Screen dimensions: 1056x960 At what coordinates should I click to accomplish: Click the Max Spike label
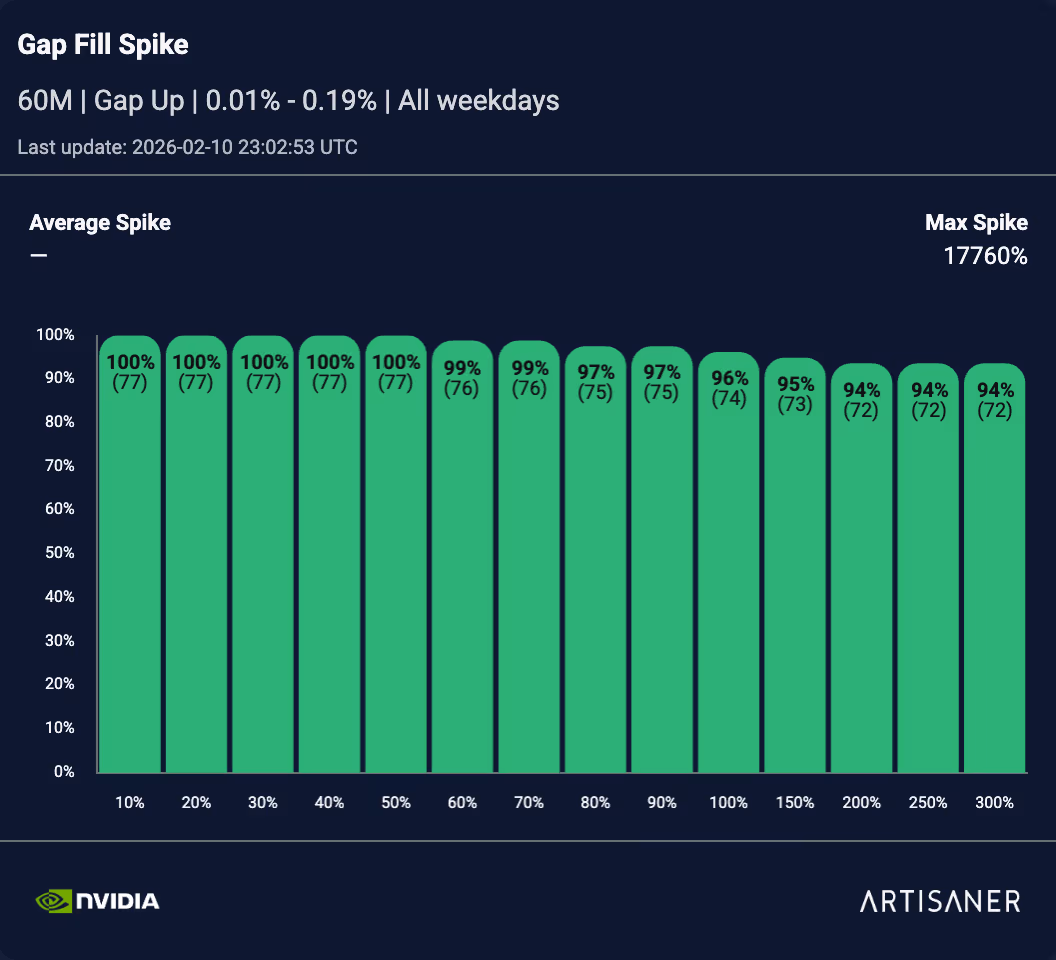[x=977, y=222]
